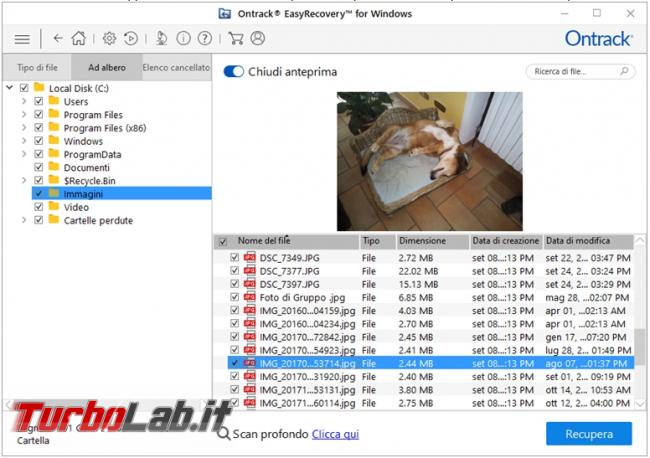
Task: Expand the Users folder node
Action: (x=24, y=101)
